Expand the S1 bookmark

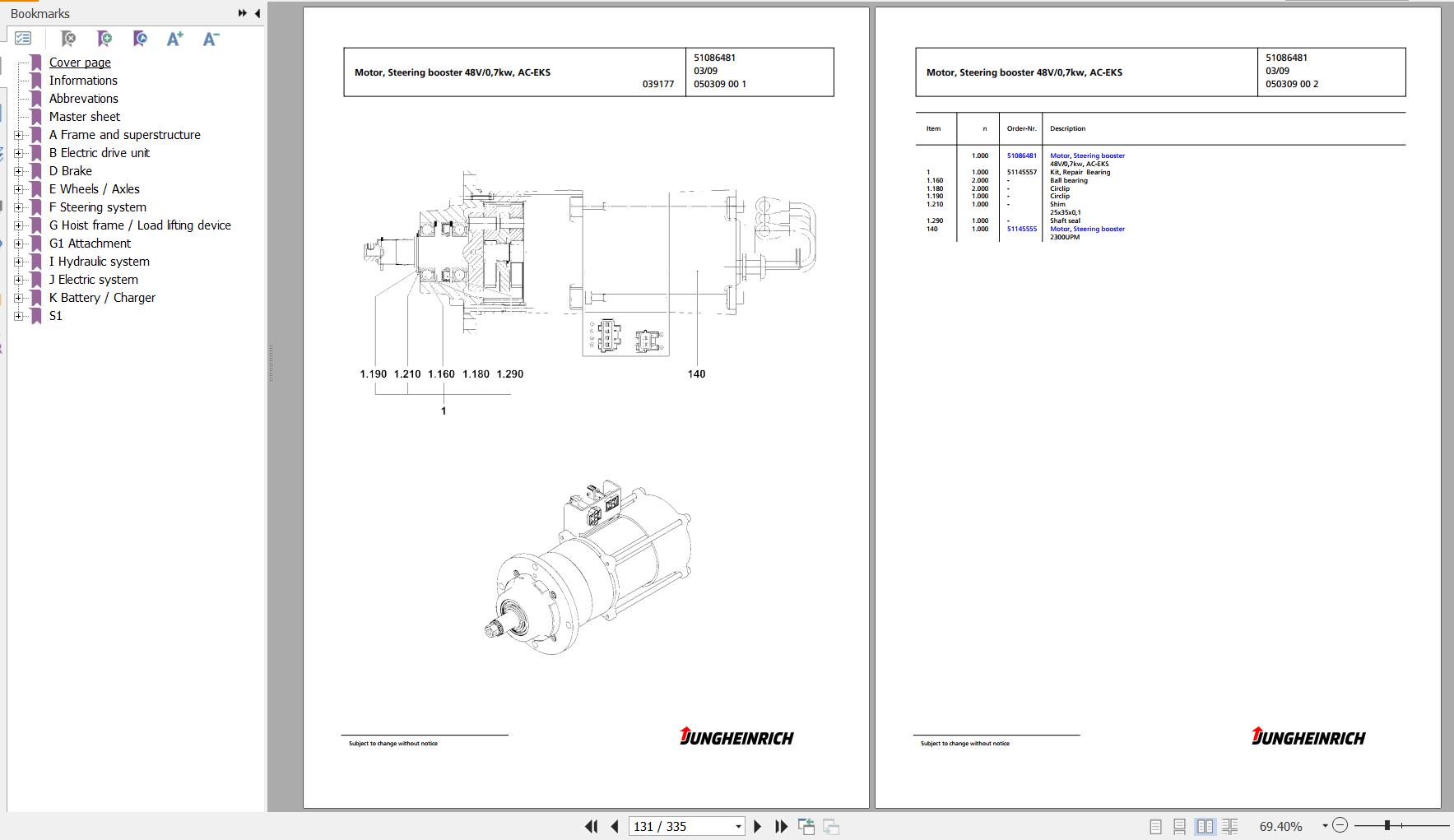pyautogui.click(x=18, y=316)
